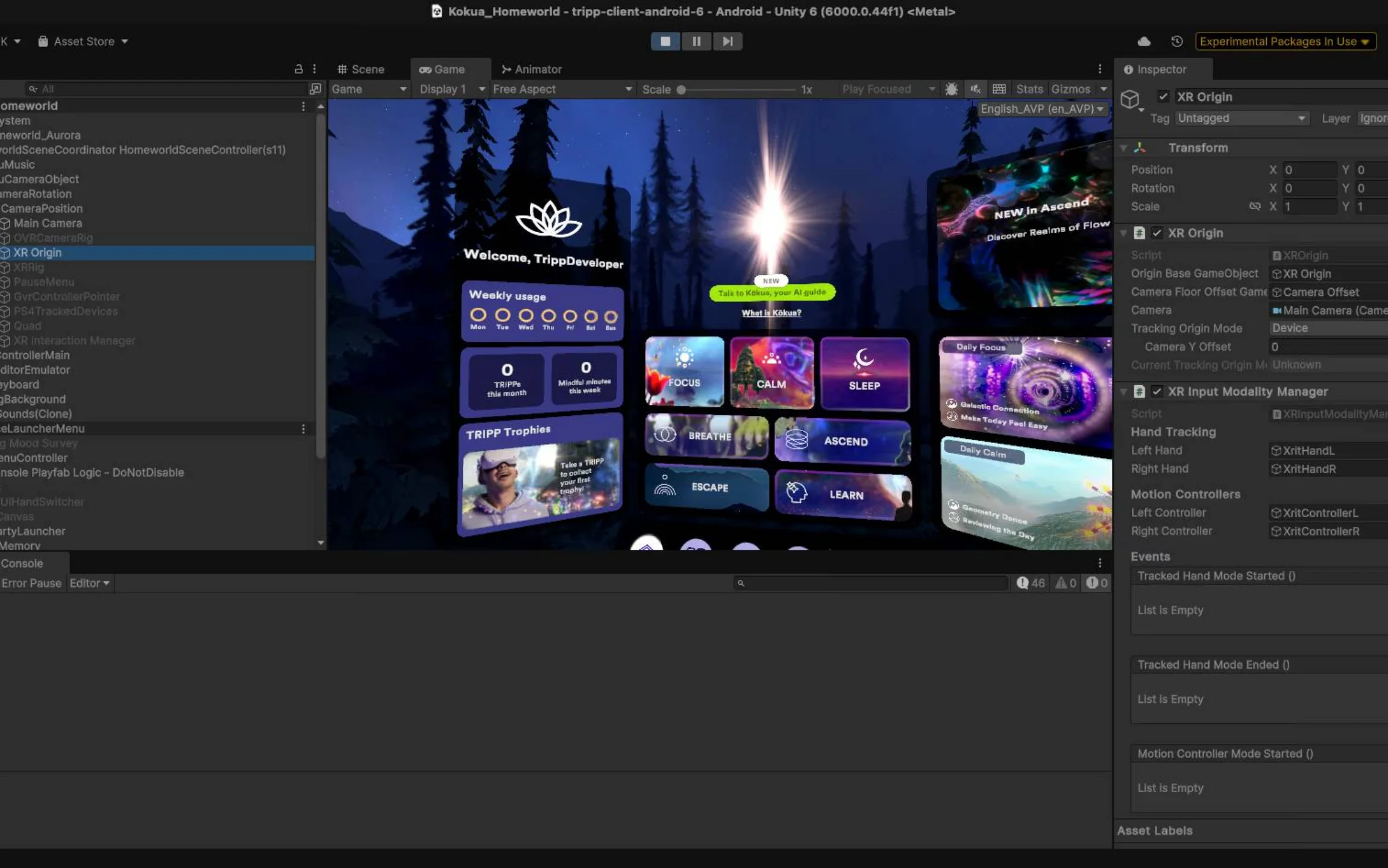Viewport: 1388px width, 868px height.
Task: Uncheck the XR Input Modality Manager component
Action: (1157, 391)
